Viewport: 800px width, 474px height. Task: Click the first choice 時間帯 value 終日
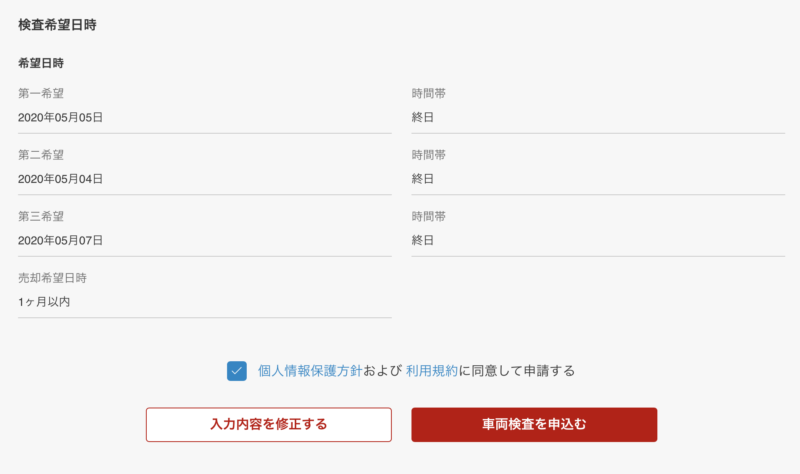point(423,117)
